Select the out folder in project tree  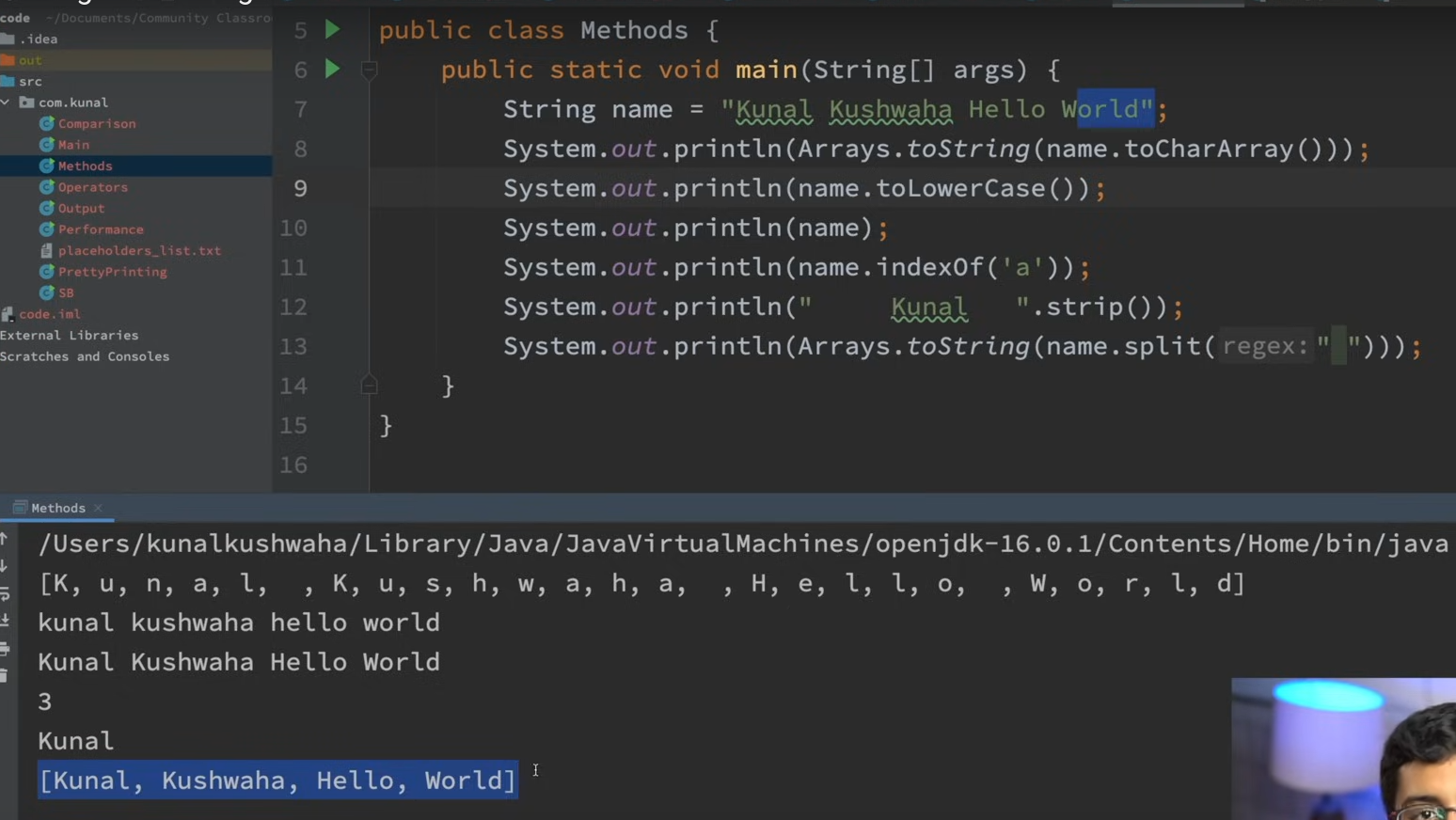tap(29, 60)
